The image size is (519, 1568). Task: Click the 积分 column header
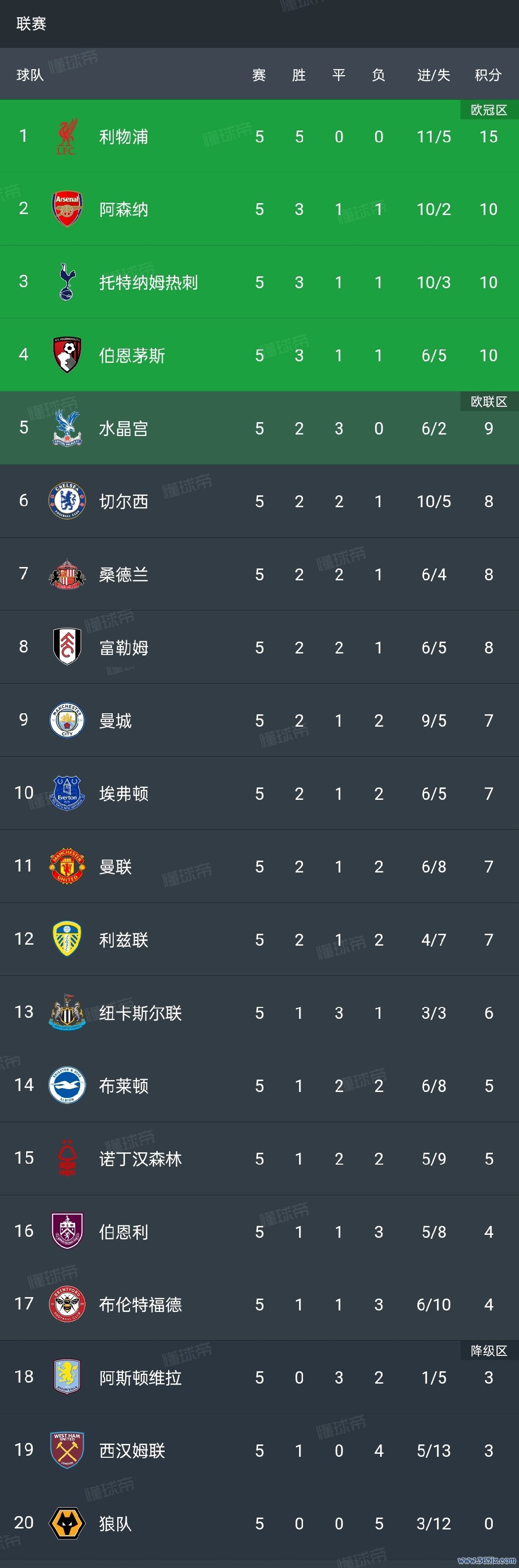pos(488,75)
